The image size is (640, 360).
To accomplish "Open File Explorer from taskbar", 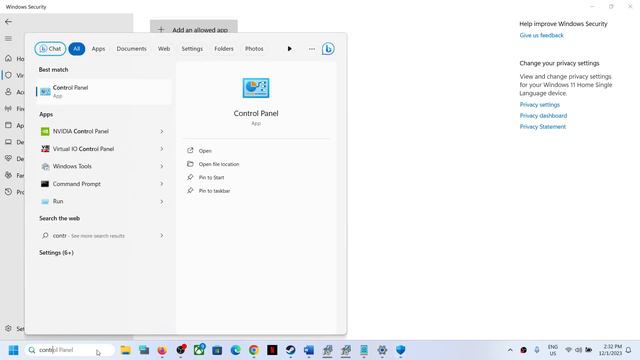I will (126, 350).
